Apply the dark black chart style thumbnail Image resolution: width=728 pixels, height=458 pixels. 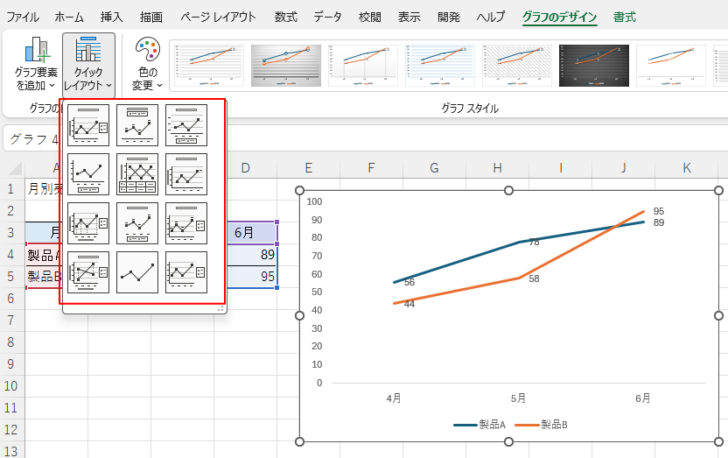coord(594,65)
